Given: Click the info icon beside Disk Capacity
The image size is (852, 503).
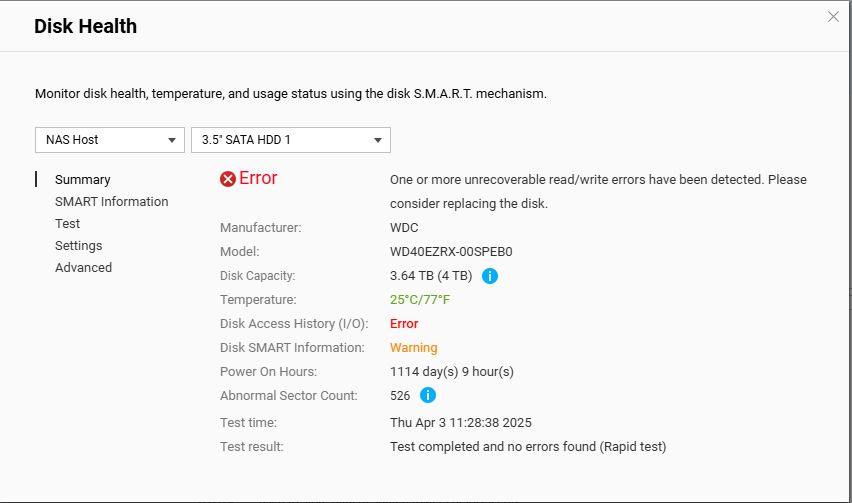Looking at the screenshot, I should tap(490, 276).
